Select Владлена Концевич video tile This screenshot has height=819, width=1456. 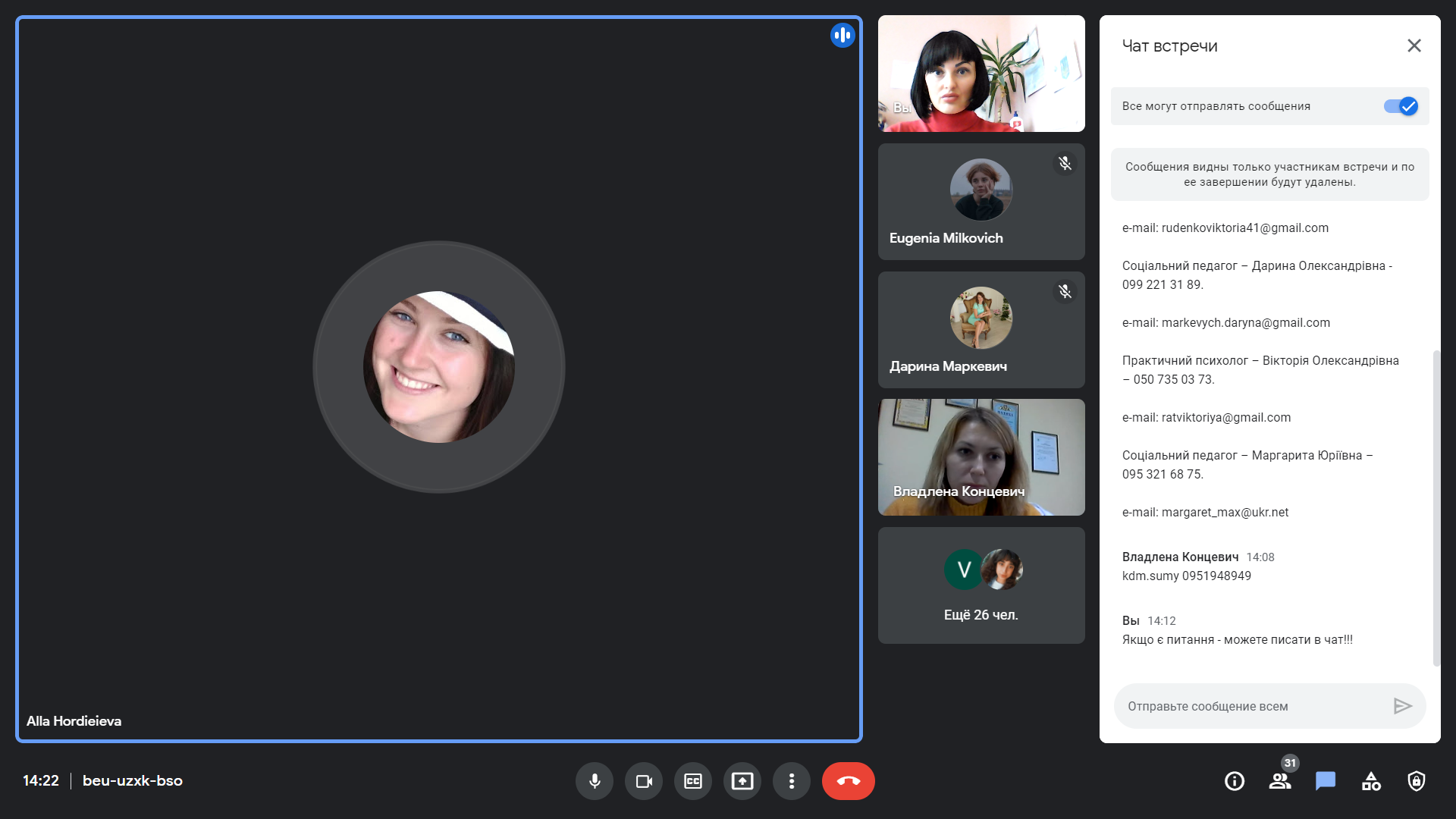(981, 457)
